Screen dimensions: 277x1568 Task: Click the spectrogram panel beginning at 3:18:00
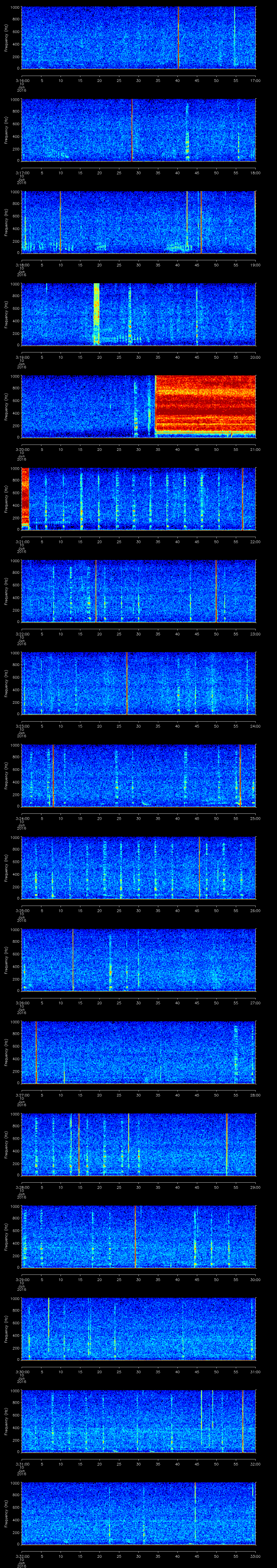[139, 222]
